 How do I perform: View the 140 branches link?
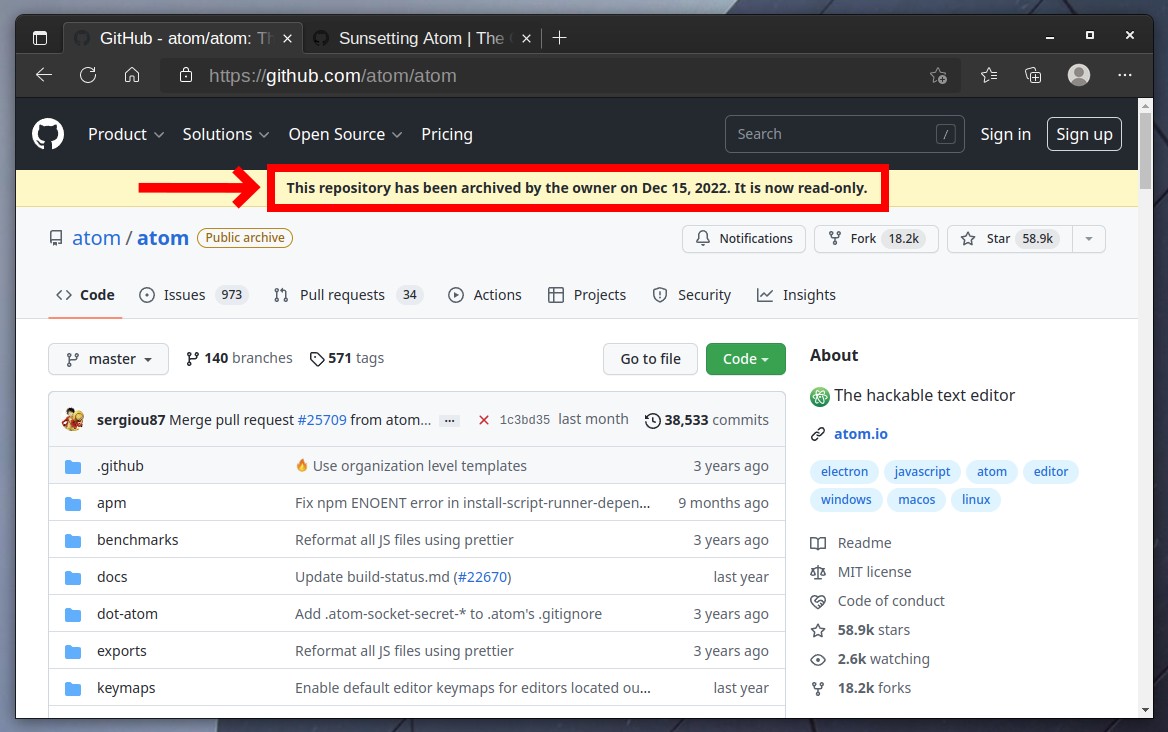[239, 358]
